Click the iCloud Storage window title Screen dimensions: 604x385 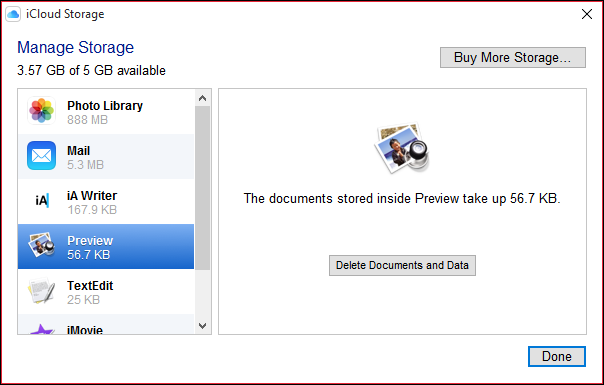(x=65, y=14)
